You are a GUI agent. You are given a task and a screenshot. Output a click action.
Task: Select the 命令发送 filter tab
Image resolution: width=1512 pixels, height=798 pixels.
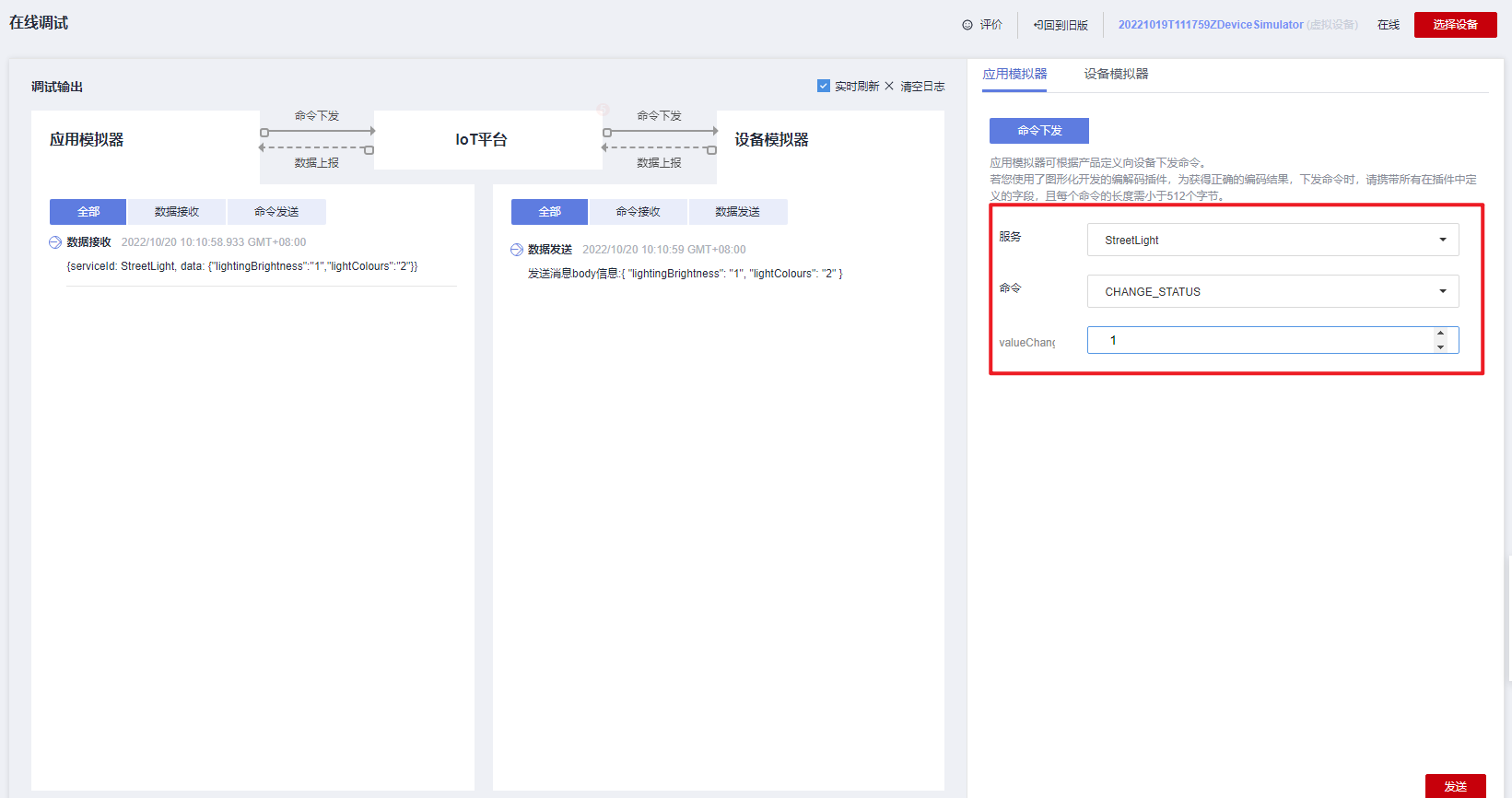tap(276, 212)
